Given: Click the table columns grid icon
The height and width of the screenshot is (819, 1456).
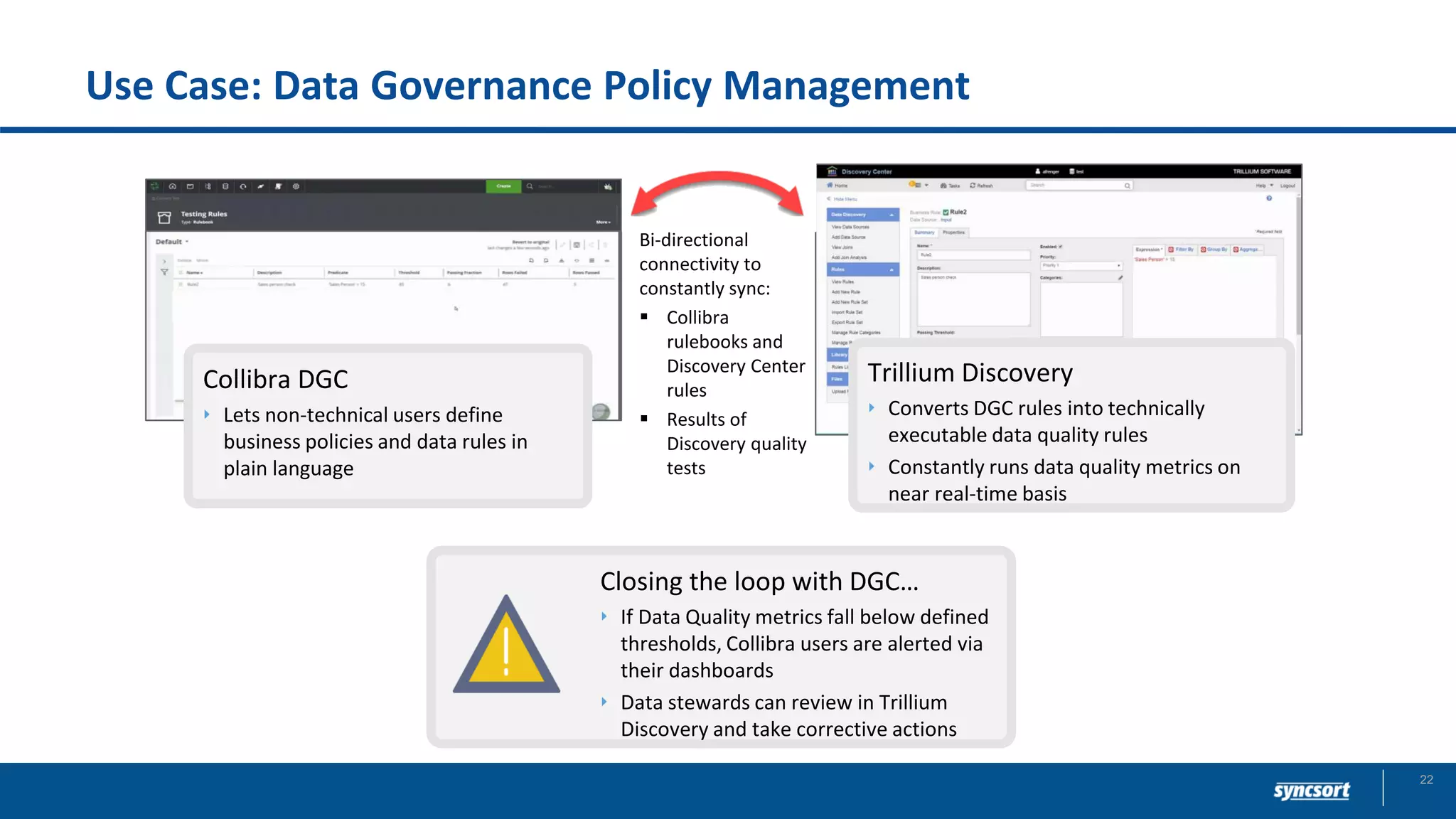Looking at the screenshot, I should point(591,260).
